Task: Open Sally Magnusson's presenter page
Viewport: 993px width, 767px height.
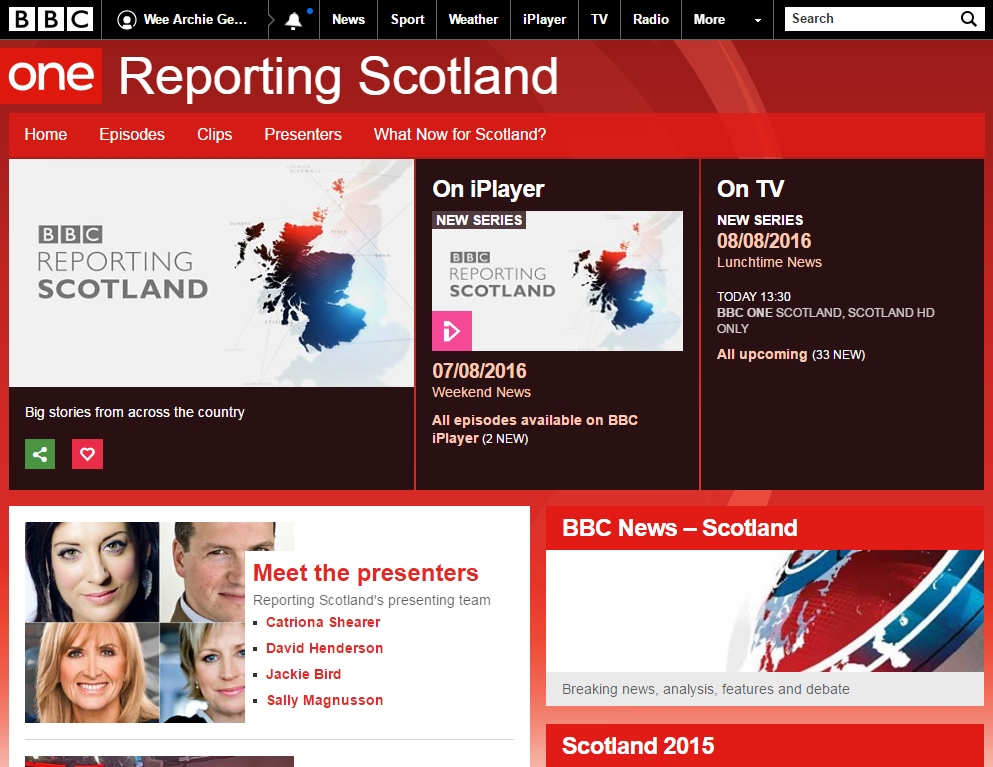Action: (x=325, y=700)
